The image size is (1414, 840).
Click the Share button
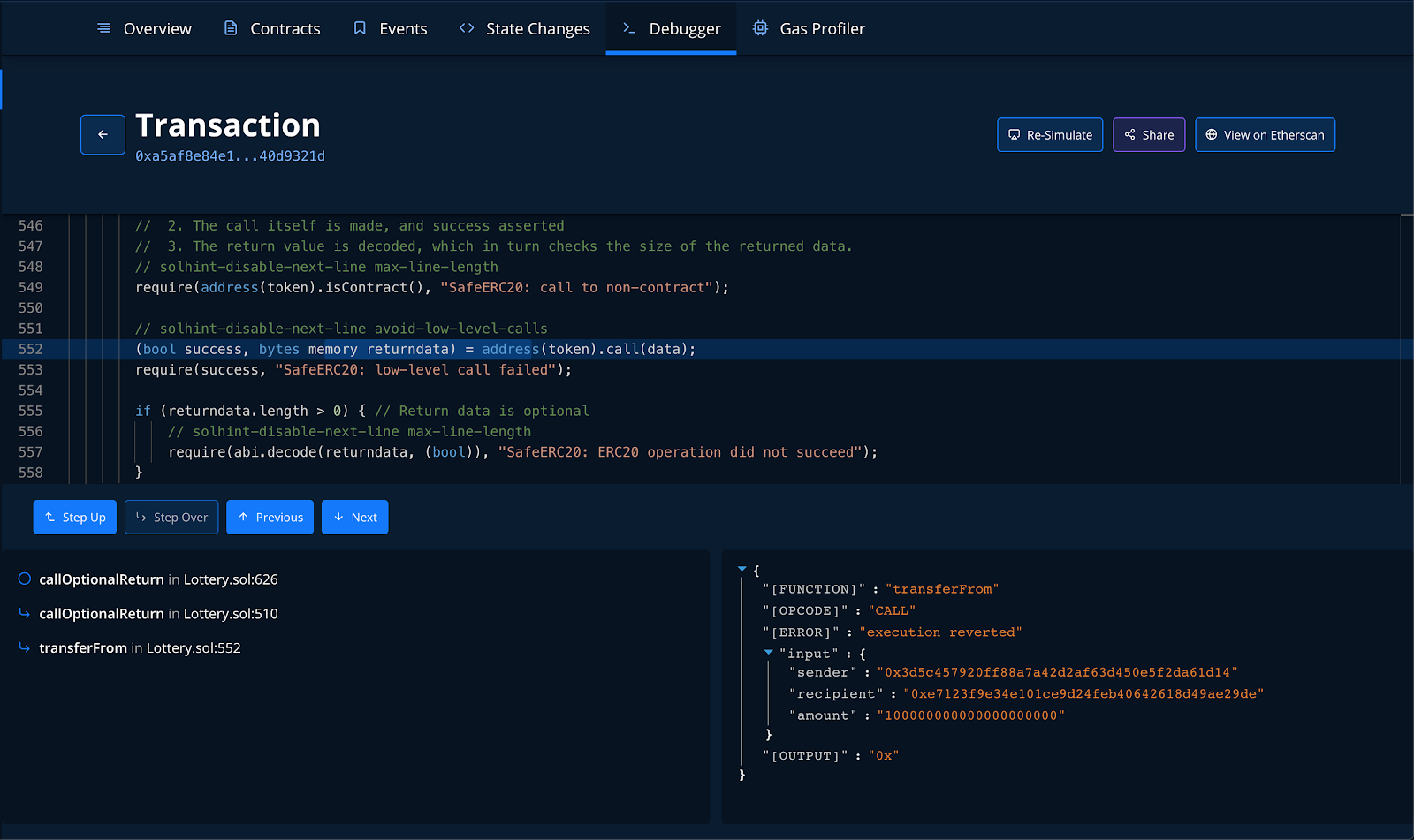[x=1149, y=135]
